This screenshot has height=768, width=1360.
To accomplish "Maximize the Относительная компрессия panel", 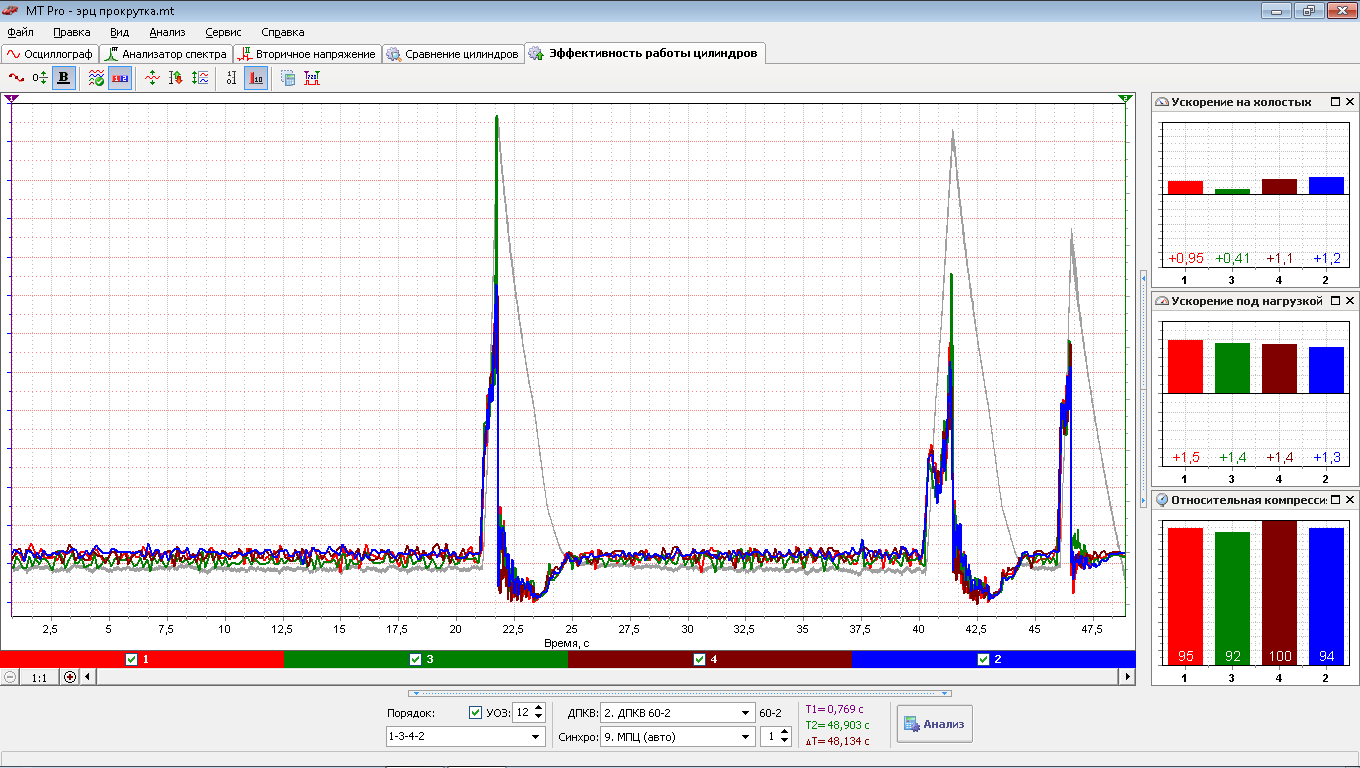I will 1334,499.
